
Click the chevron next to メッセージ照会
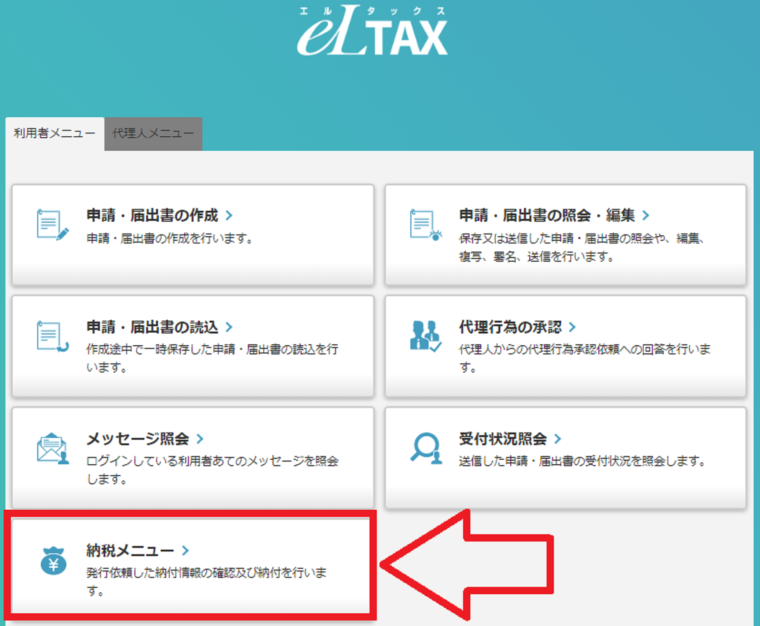tap(200, 439)
